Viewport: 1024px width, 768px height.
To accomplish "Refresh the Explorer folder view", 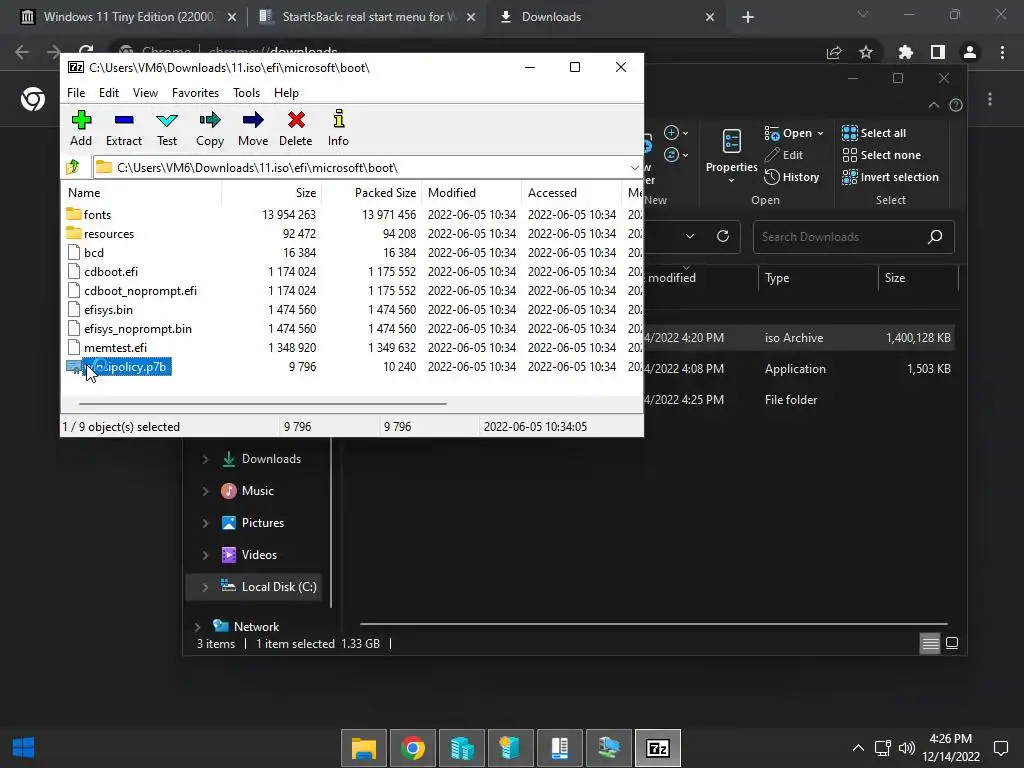I will [x=723, y=236].
